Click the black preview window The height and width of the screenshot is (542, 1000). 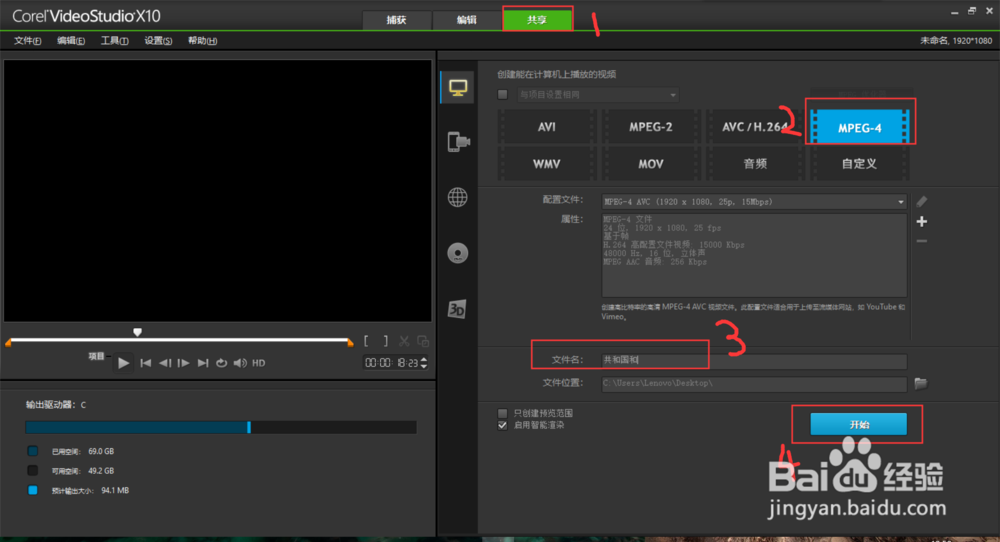(x=217, y=191)
